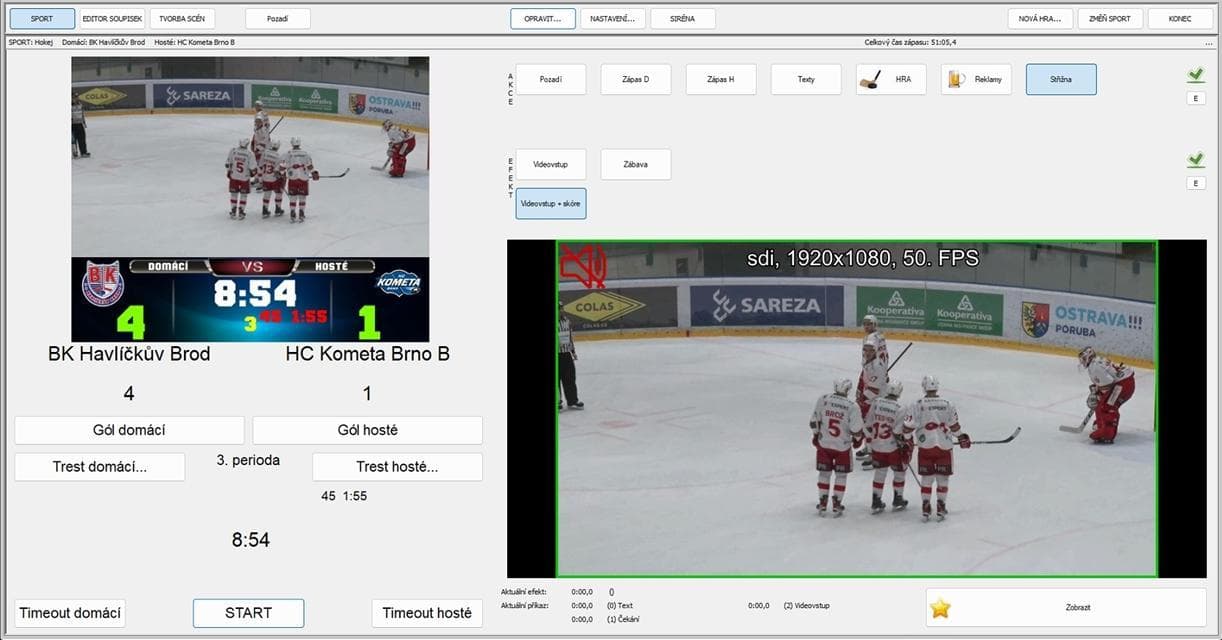This screenshot has width=1222, height=640.
Task: Click the live SDI video preview
Action: tap(857, 409)
